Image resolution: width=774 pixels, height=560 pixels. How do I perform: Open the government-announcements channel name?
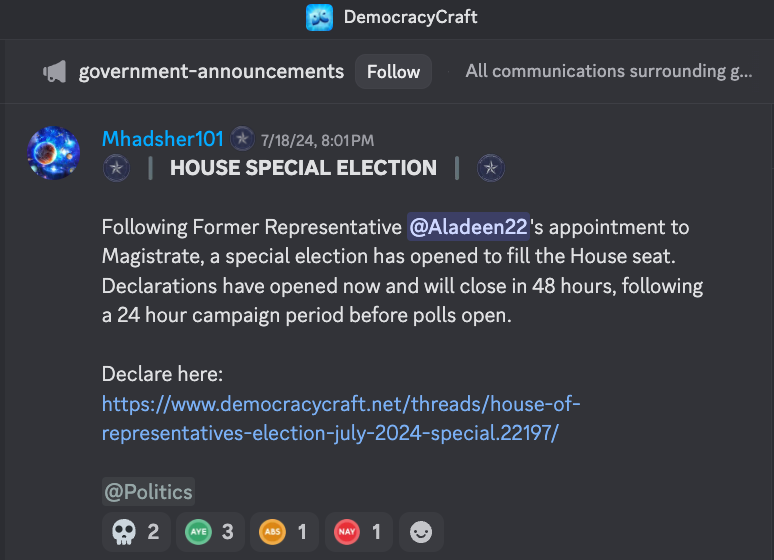pos(211,72)
